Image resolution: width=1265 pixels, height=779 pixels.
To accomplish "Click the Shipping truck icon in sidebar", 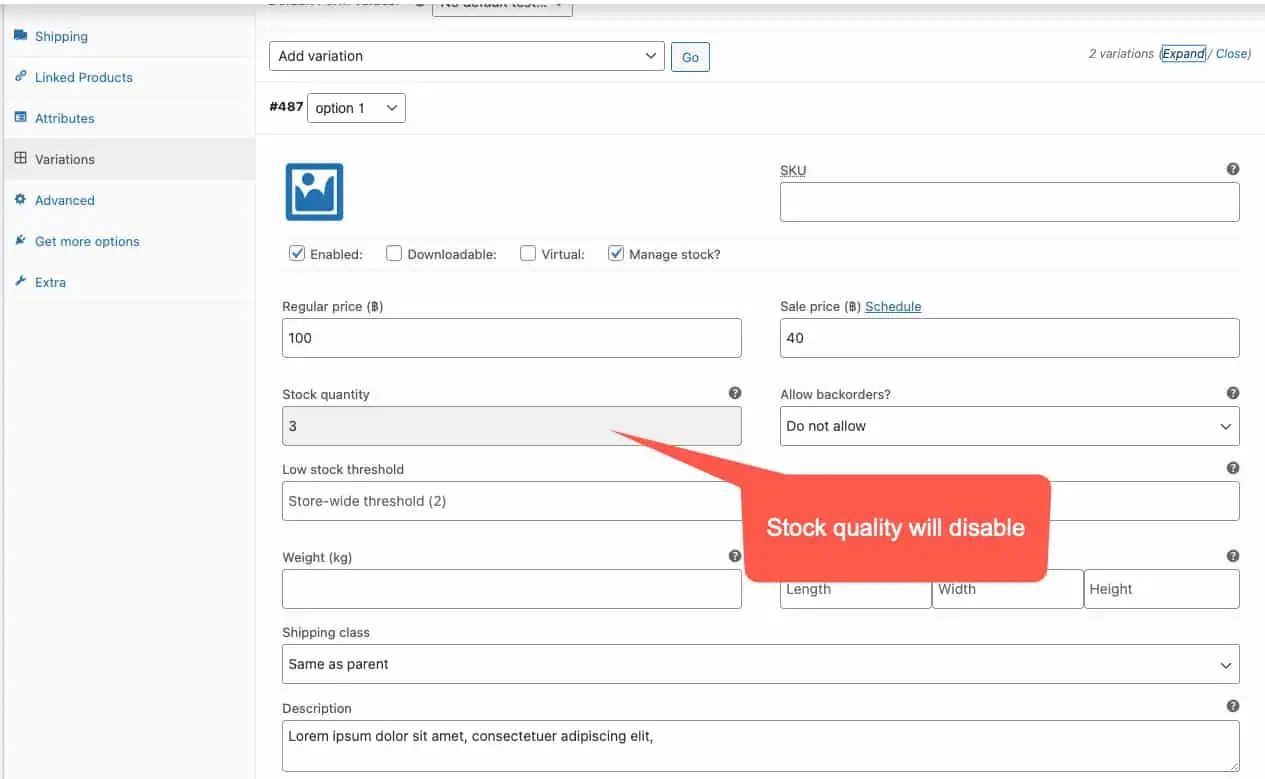I will coord(20,36).
